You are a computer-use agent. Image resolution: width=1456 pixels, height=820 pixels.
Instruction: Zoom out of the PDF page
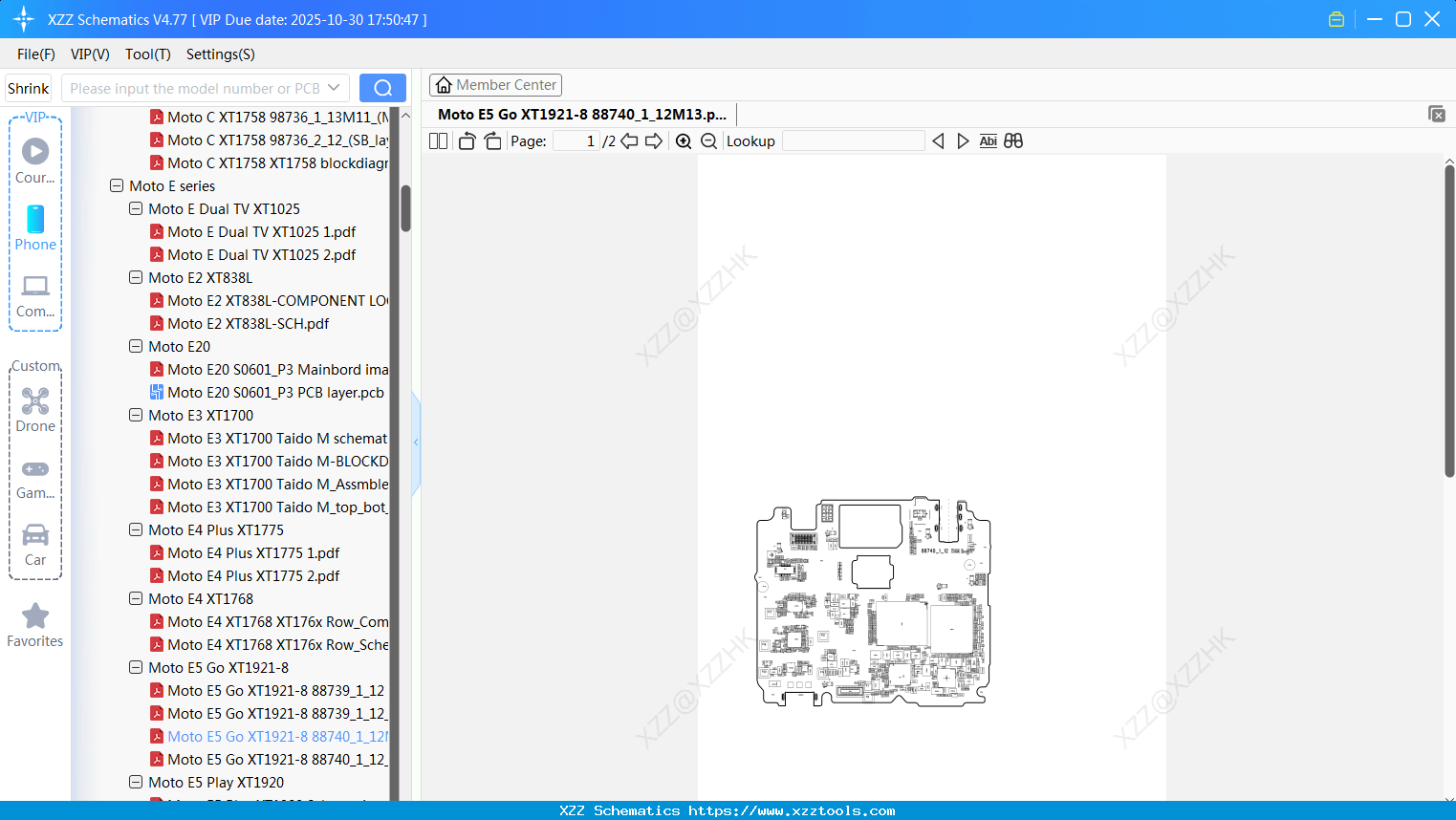point(708,141)
